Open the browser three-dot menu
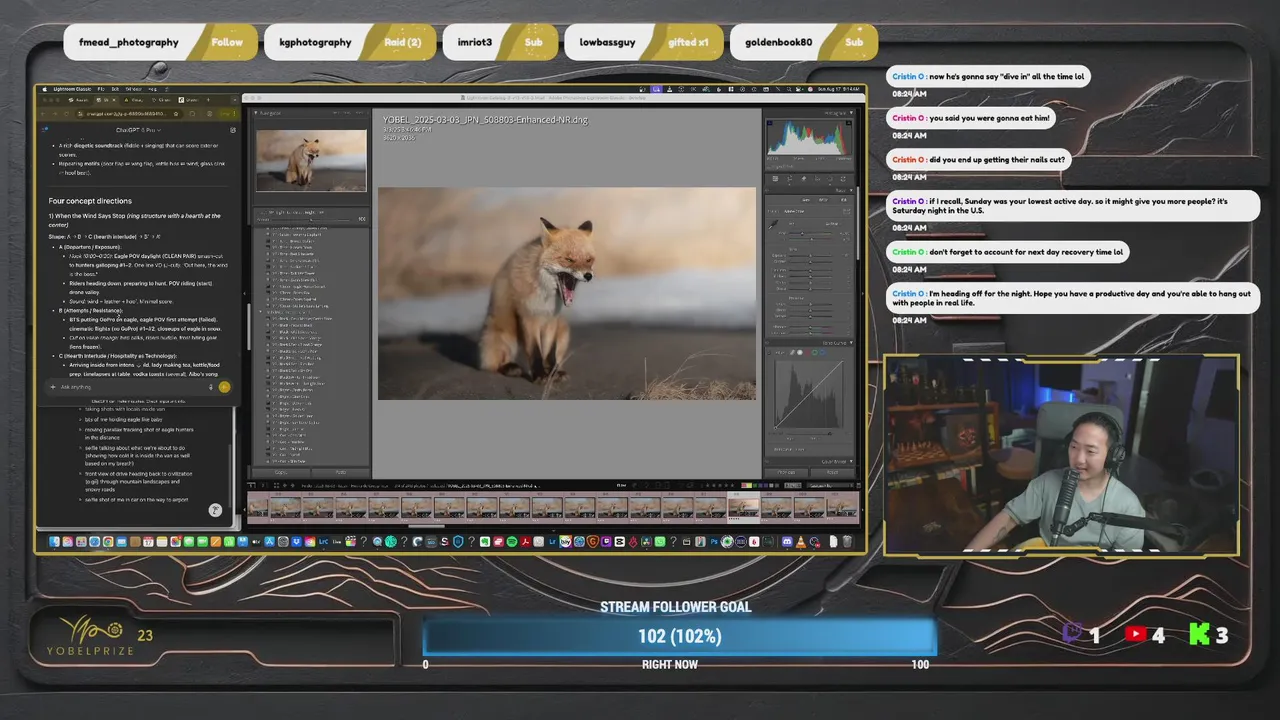This screenshot has width=1280, height=720. (x=234, y=114)
